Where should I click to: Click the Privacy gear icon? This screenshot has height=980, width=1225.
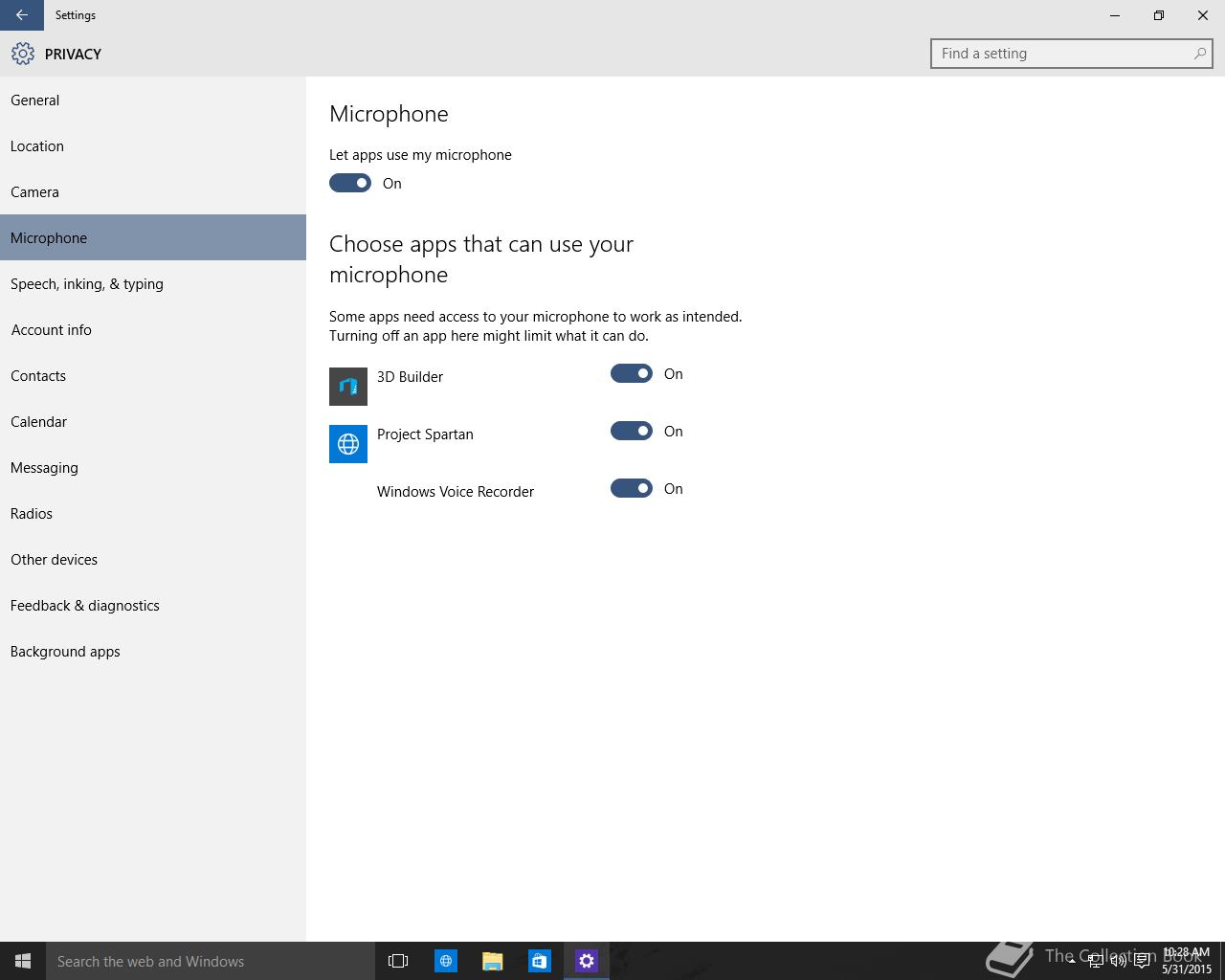point(23,54)
